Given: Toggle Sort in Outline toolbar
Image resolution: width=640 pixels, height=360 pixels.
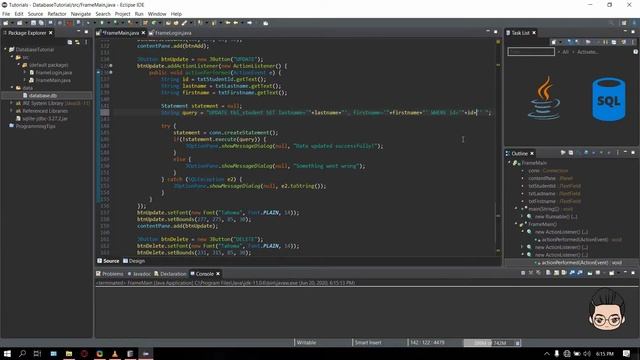Looking at the screenshot, I should coord(578,153).
